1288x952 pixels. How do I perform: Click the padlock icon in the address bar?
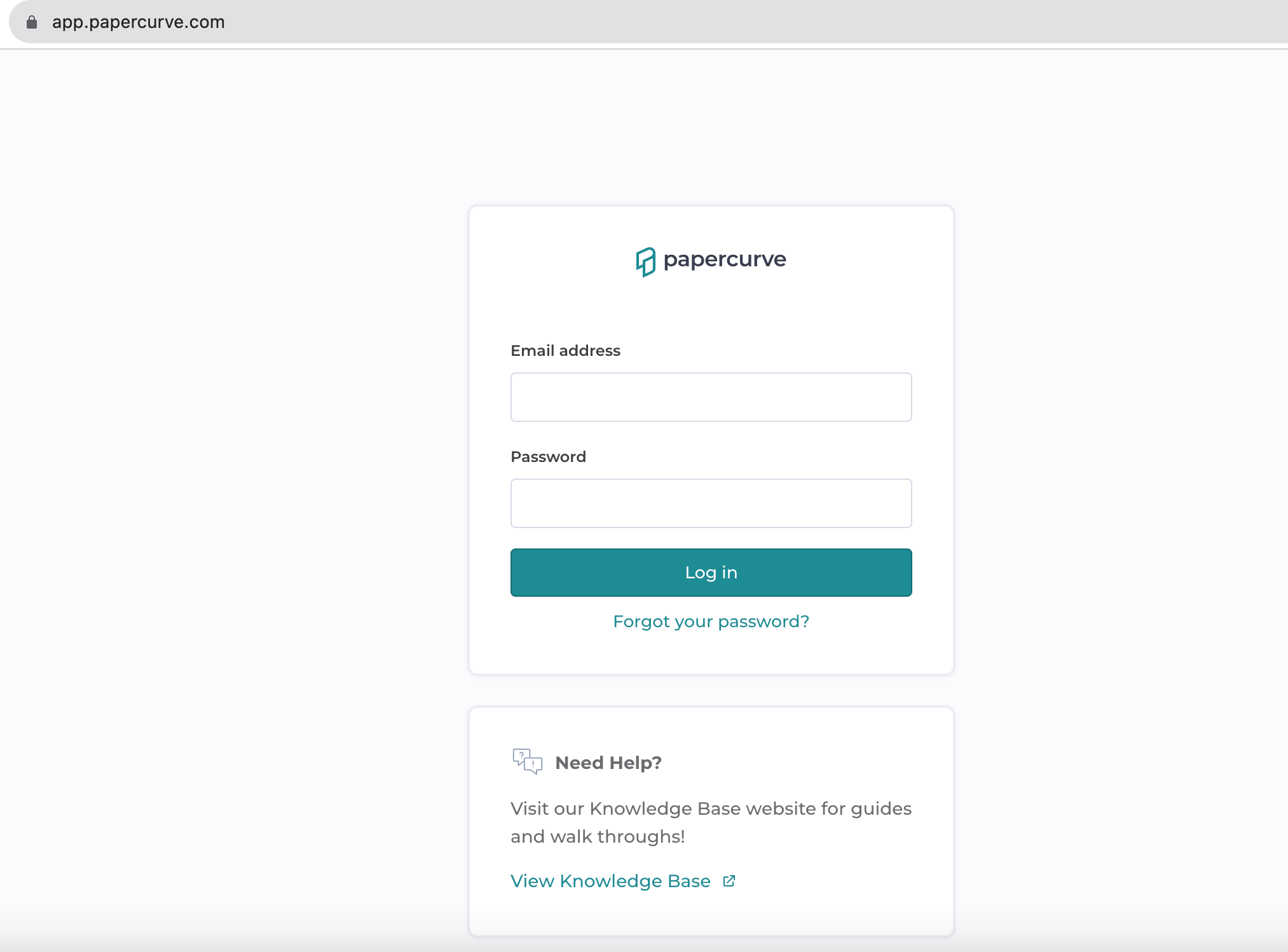click(x=31, y=22)
